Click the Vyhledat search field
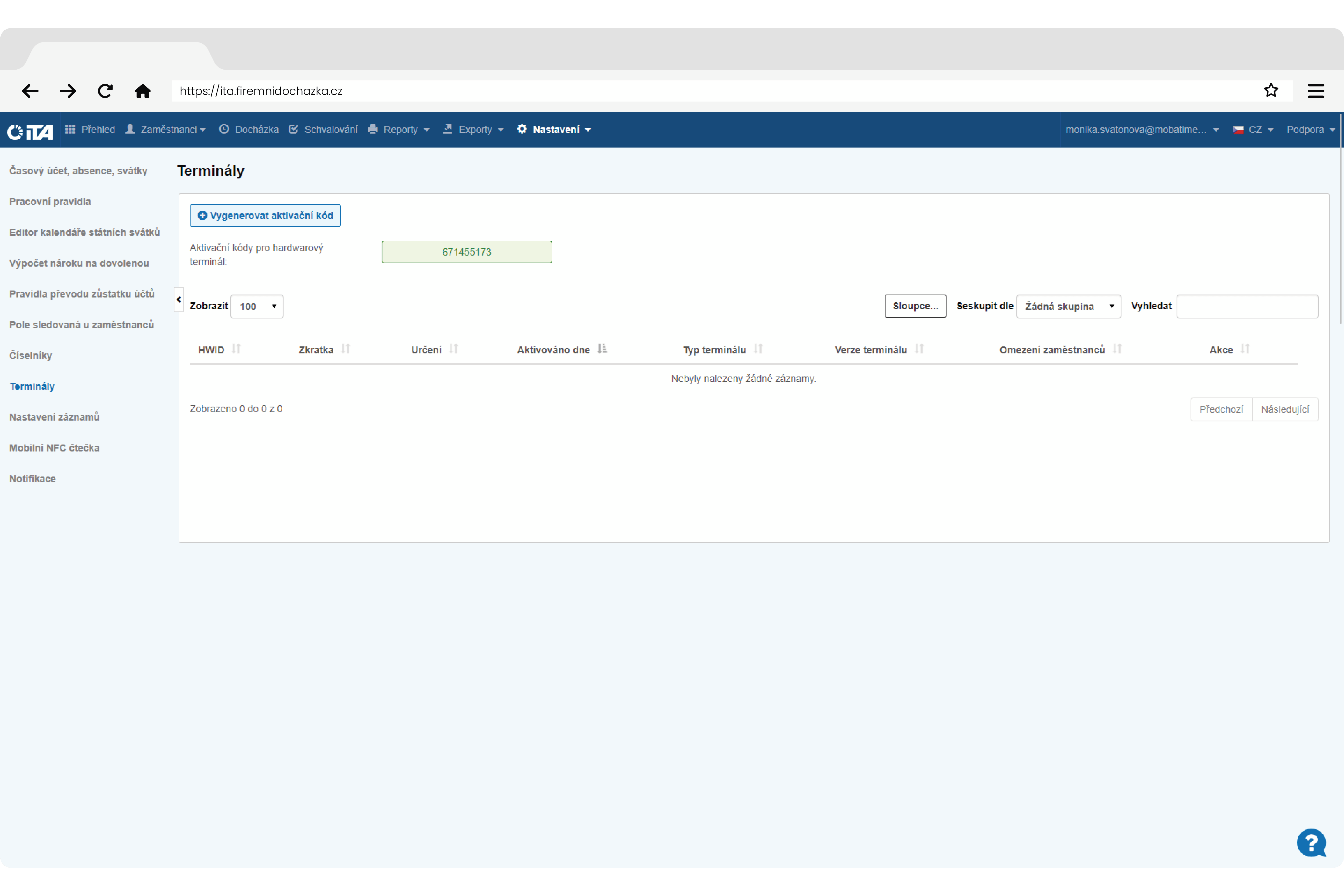This screenshot has height=896, width=1344. point(1247,306)
